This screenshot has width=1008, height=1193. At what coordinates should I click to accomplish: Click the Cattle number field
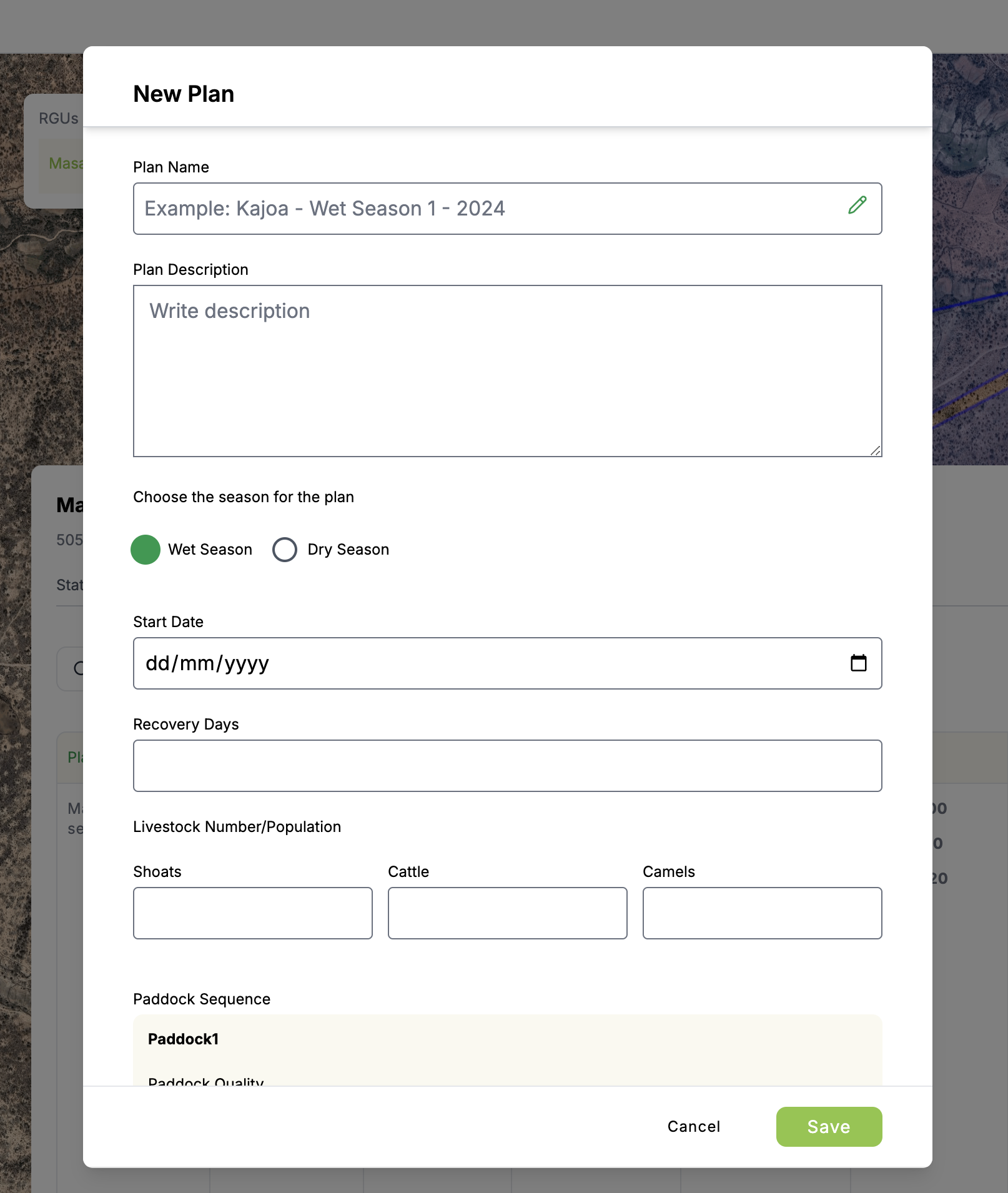coord(507,913)
